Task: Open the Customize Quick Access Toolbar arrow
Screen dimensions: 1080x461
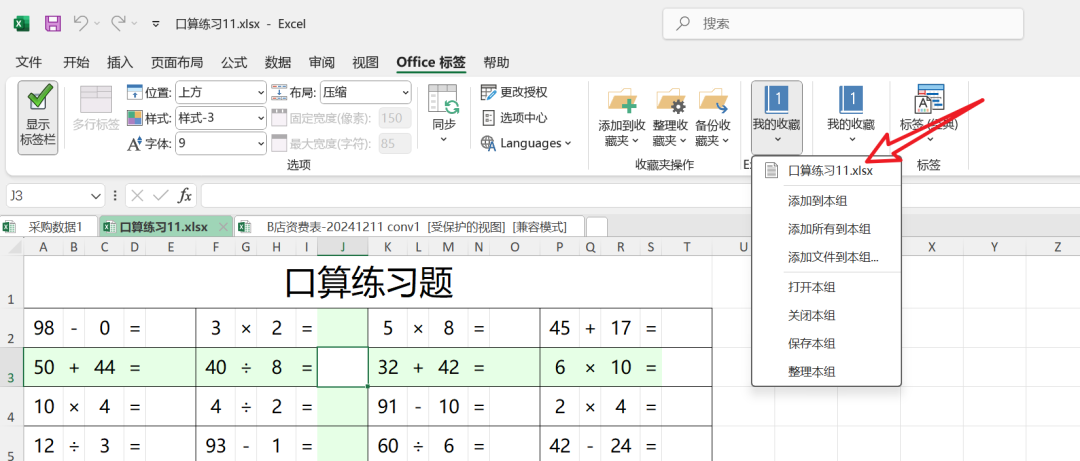Action: click(156, 24)
